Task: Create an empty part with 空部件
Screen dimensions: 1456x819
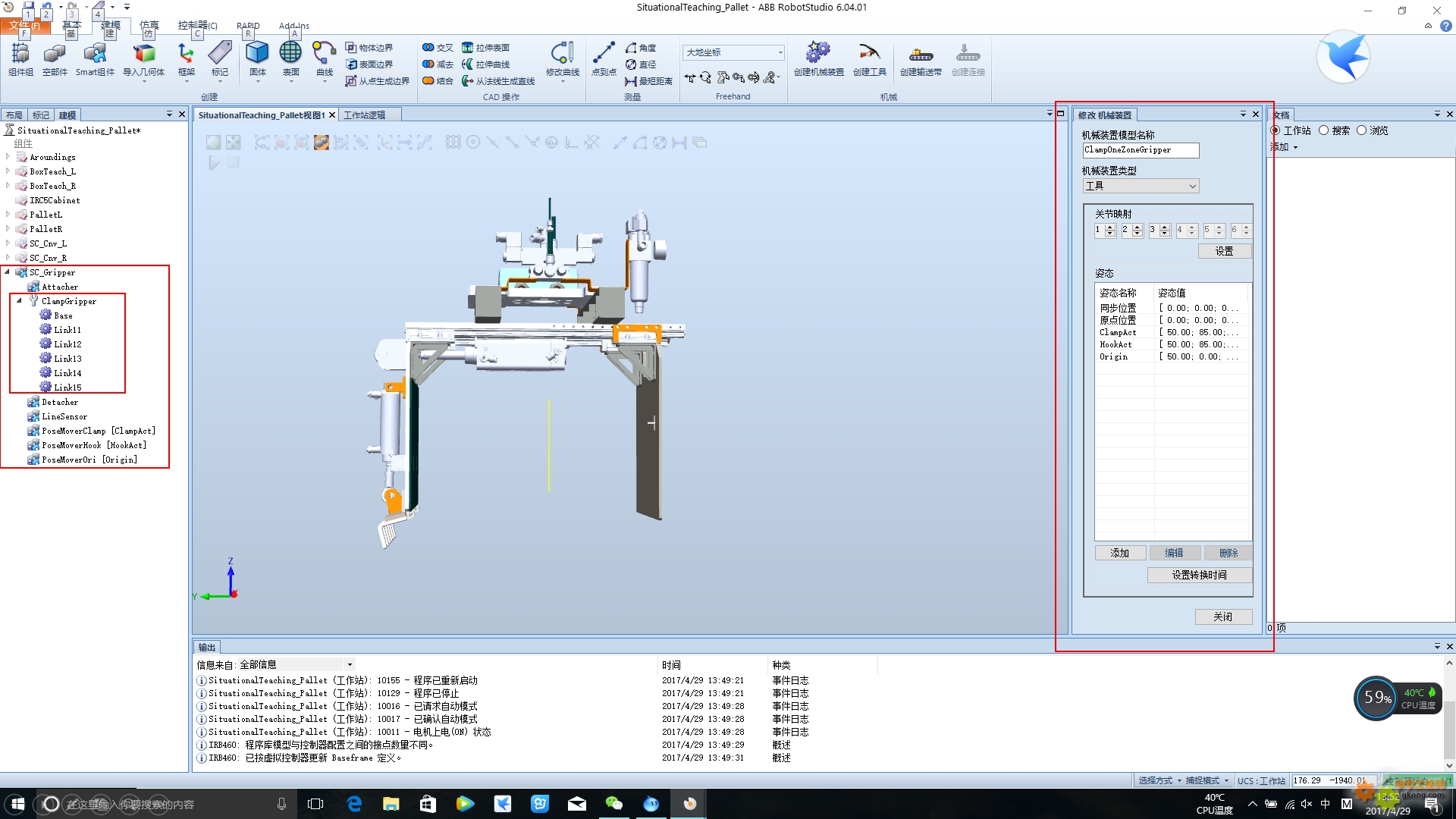Action: (55, 59)
